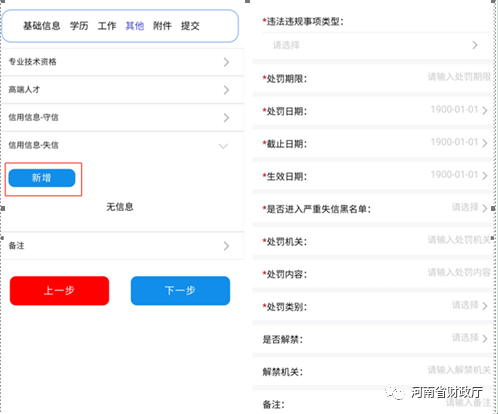
Task: Expand the 信用信息-守信 row chevron
Action: [226, 117]
